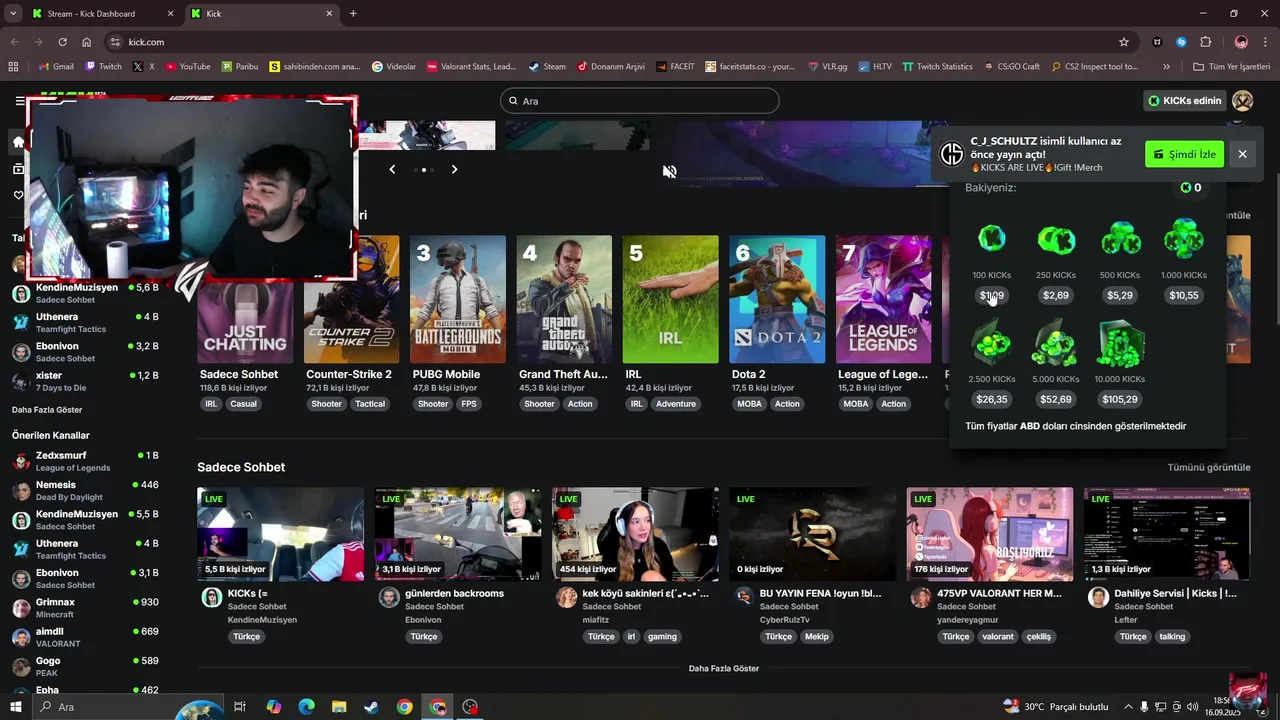Reload the kick.com page
The height and width of the screenshot is (720, 1280).
62,42
